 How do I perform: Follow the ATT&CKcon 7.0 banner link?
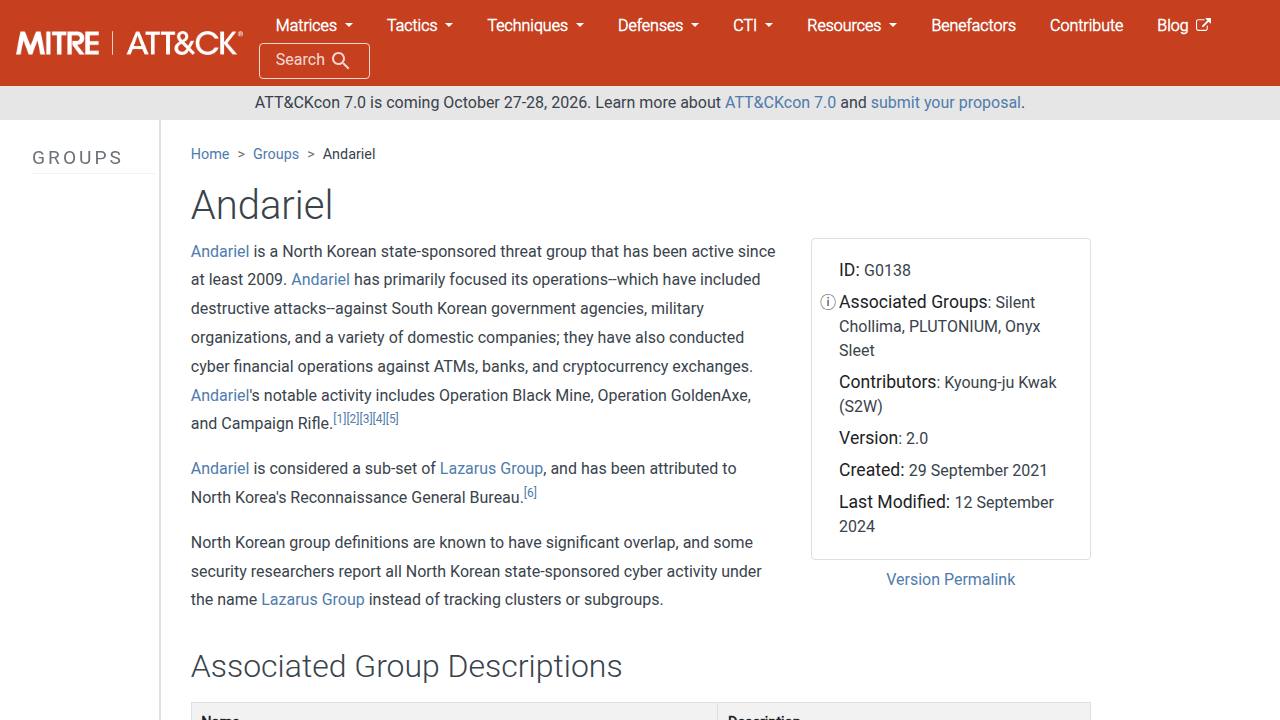point(780,102)
